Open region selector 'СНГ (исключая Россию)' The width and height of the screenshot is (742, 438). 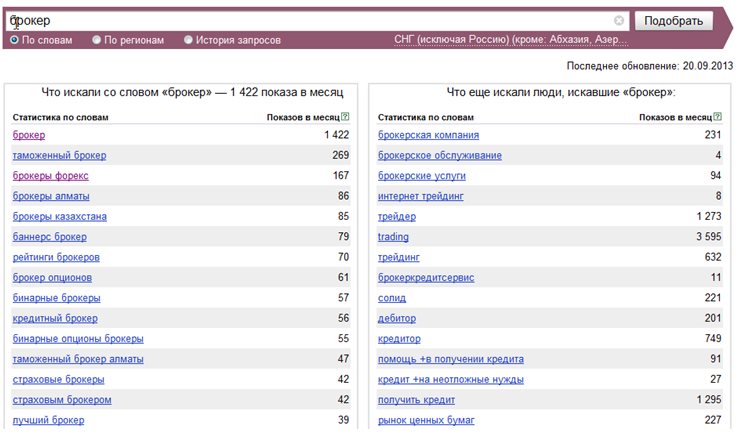[511, 40]
